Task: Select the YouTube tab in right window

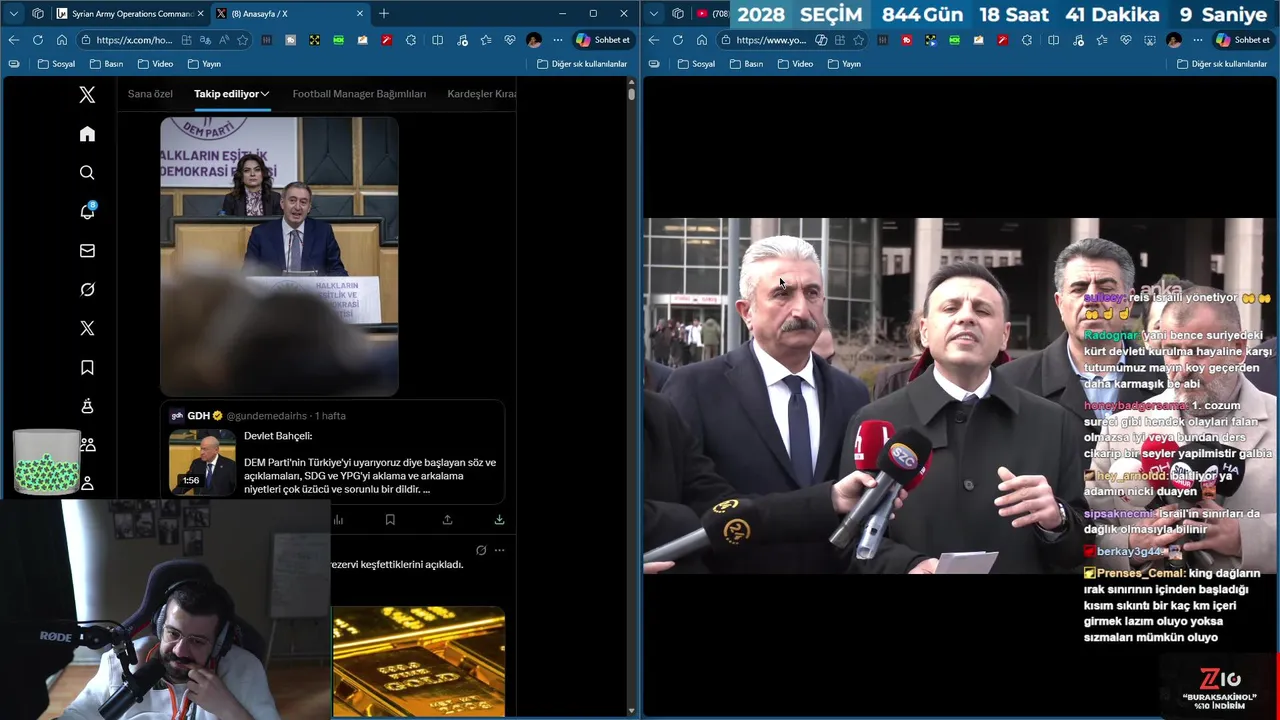Action: click(x=712, y=14)
